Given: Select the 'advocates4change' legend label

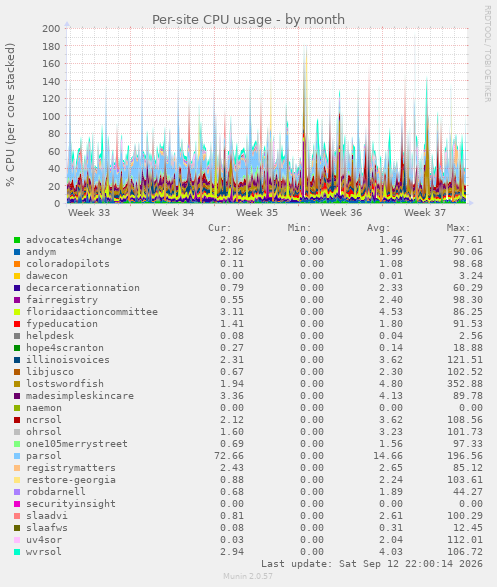Looking at the screenshot, I should (x=74, y=240).
